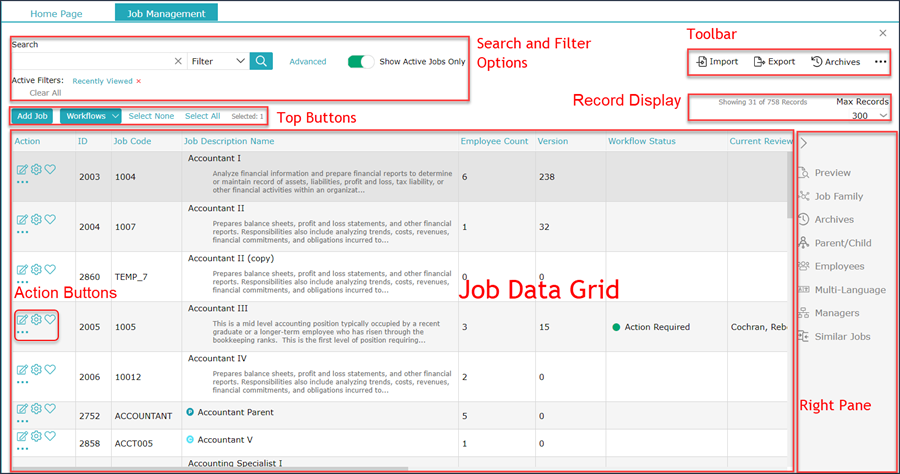Open Job Family in the right pane

click(x=831, y=196)
